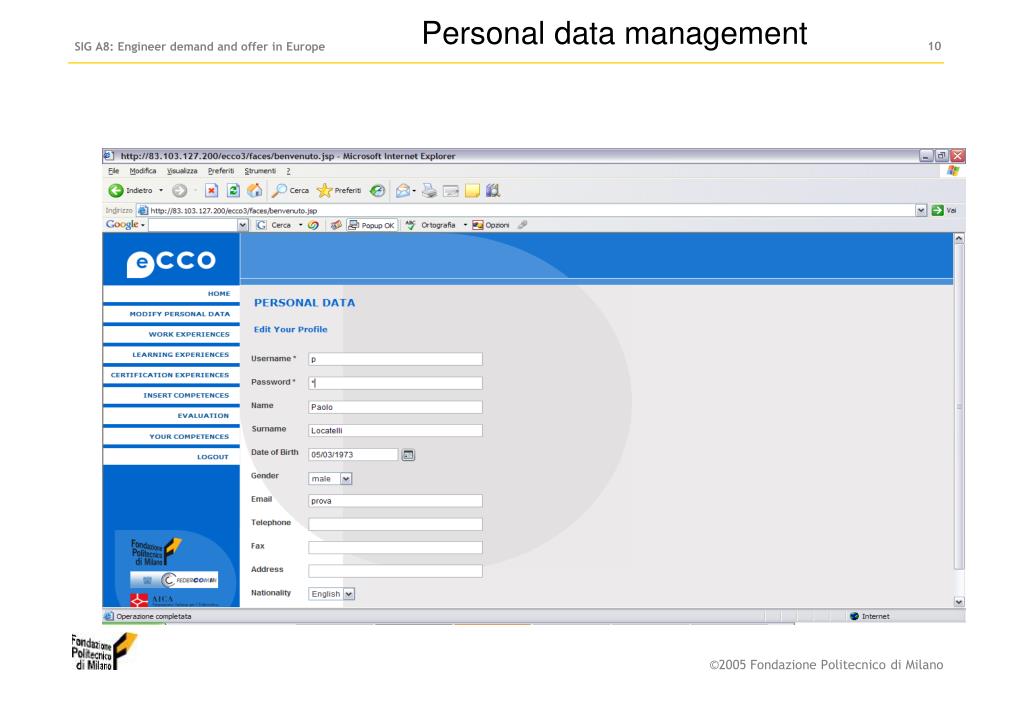Open INSERT COMPETENCES page
The width and height of the screenshot is (1023, 708).
pyautogui.click(x=171, y=395)
